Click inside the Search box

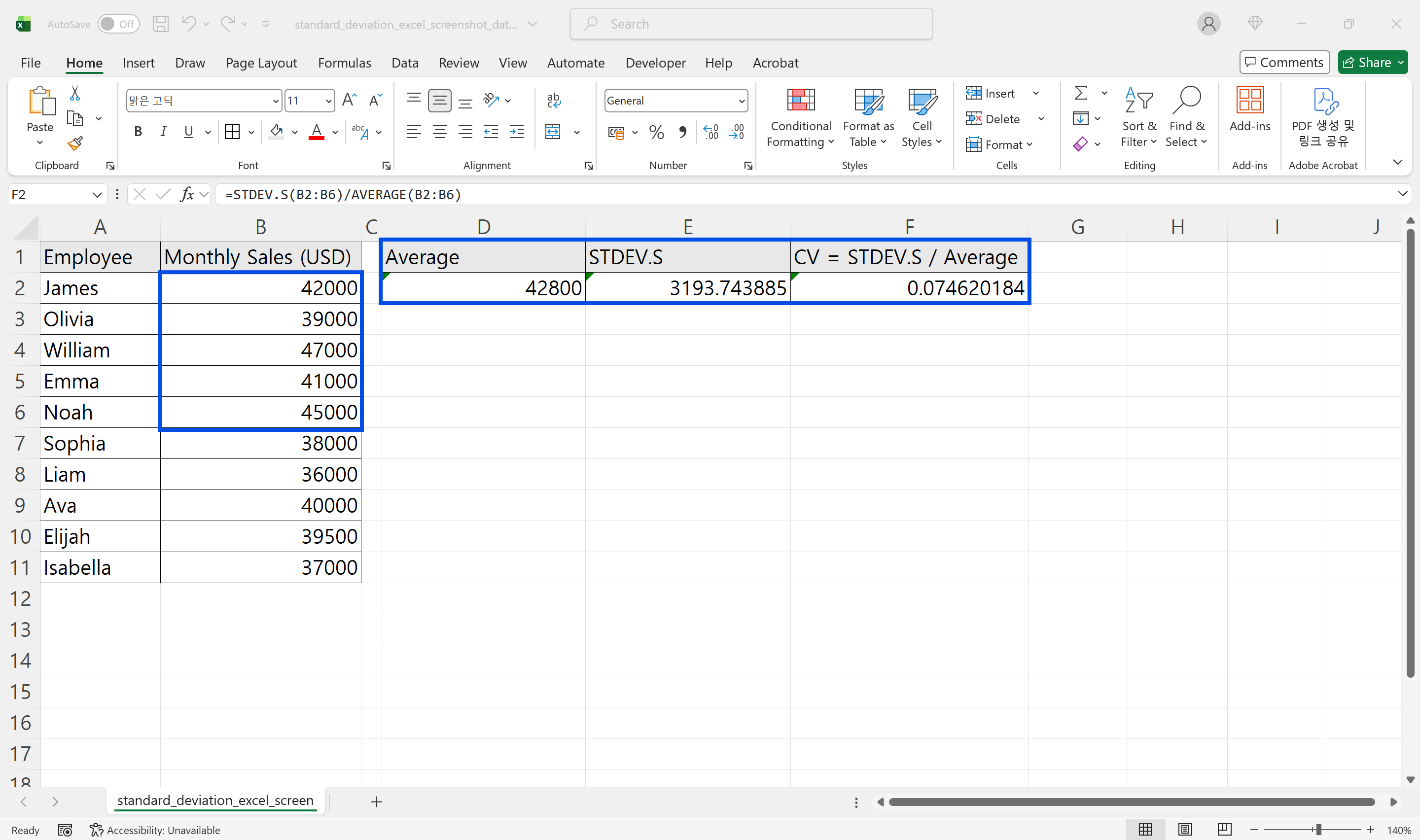[x=750, y=24]
